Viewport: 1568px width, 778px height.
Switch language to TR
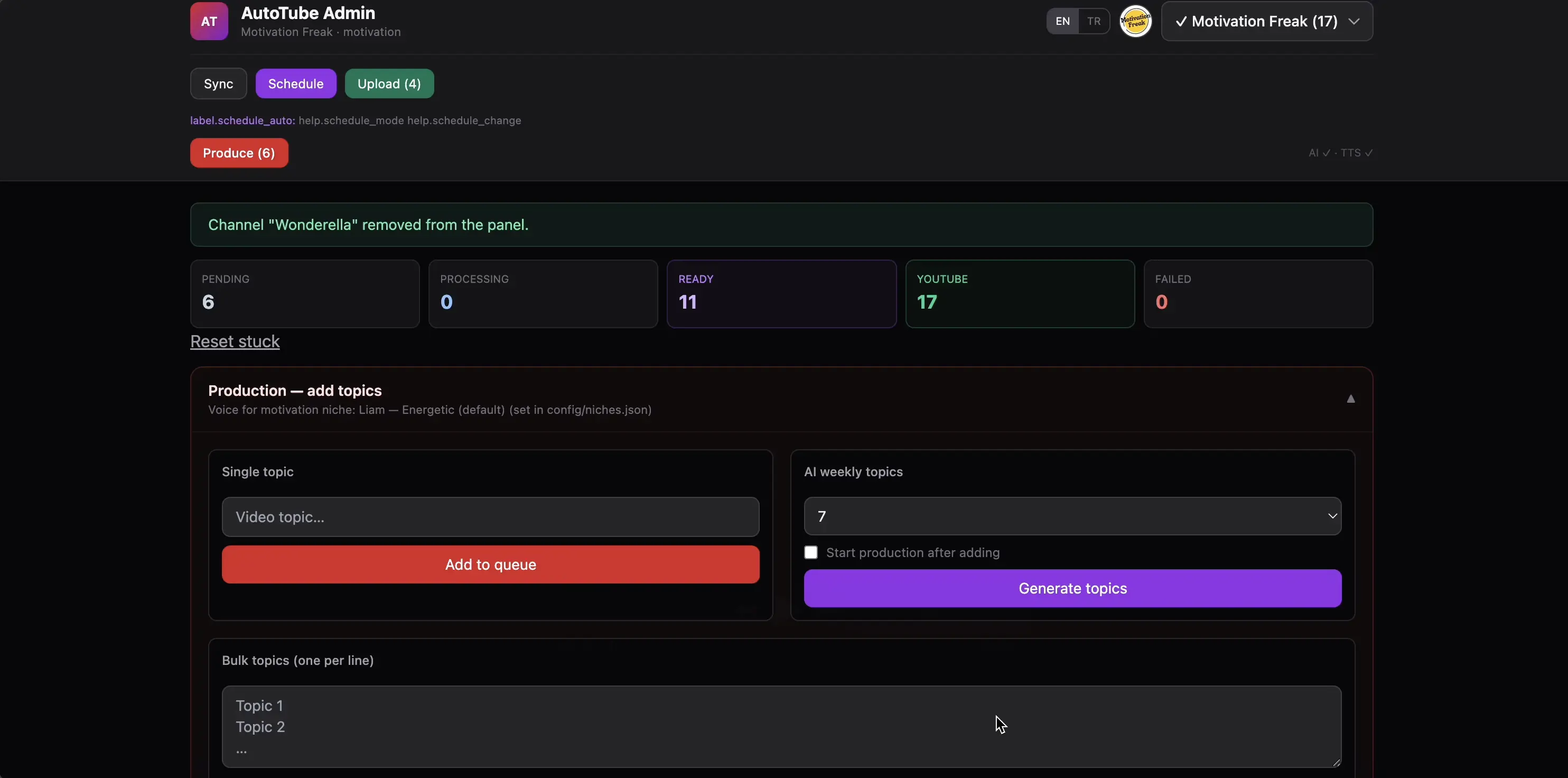tap(1093, 21)
